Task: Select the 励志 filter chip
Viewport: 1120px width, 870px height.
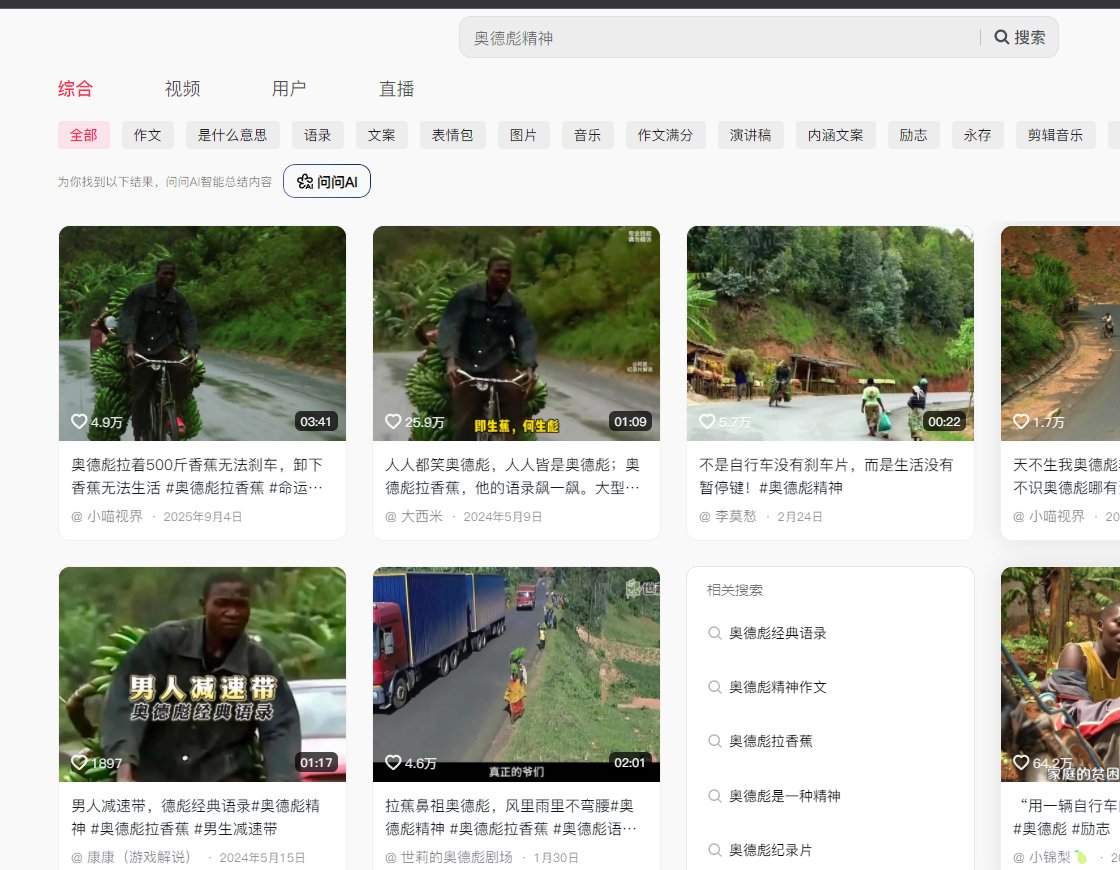Action: tap(914, 135)
